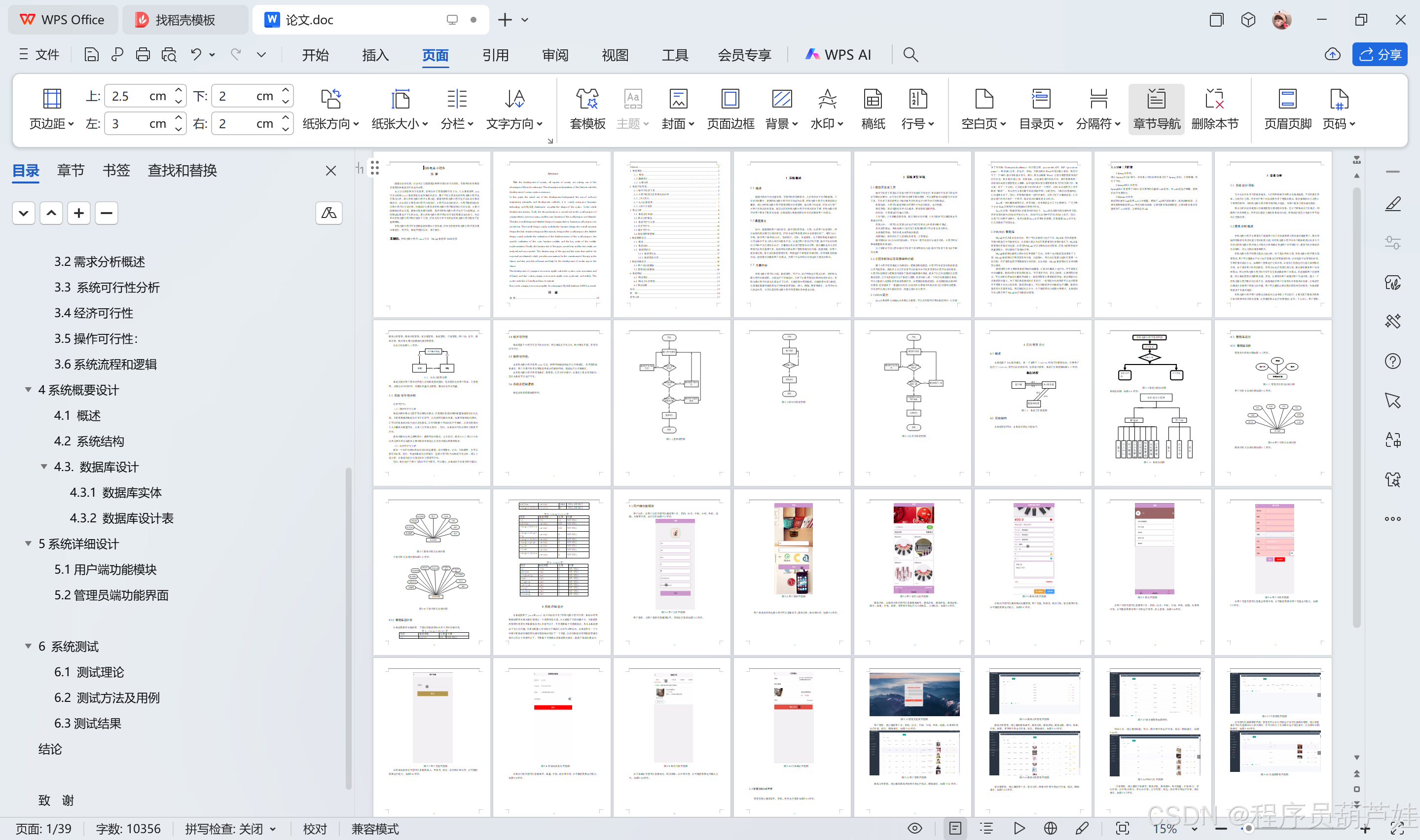1420x840 pixels.
Task: Switch to outline view icon
Action: pyautogui.click(x=986, y=829)
